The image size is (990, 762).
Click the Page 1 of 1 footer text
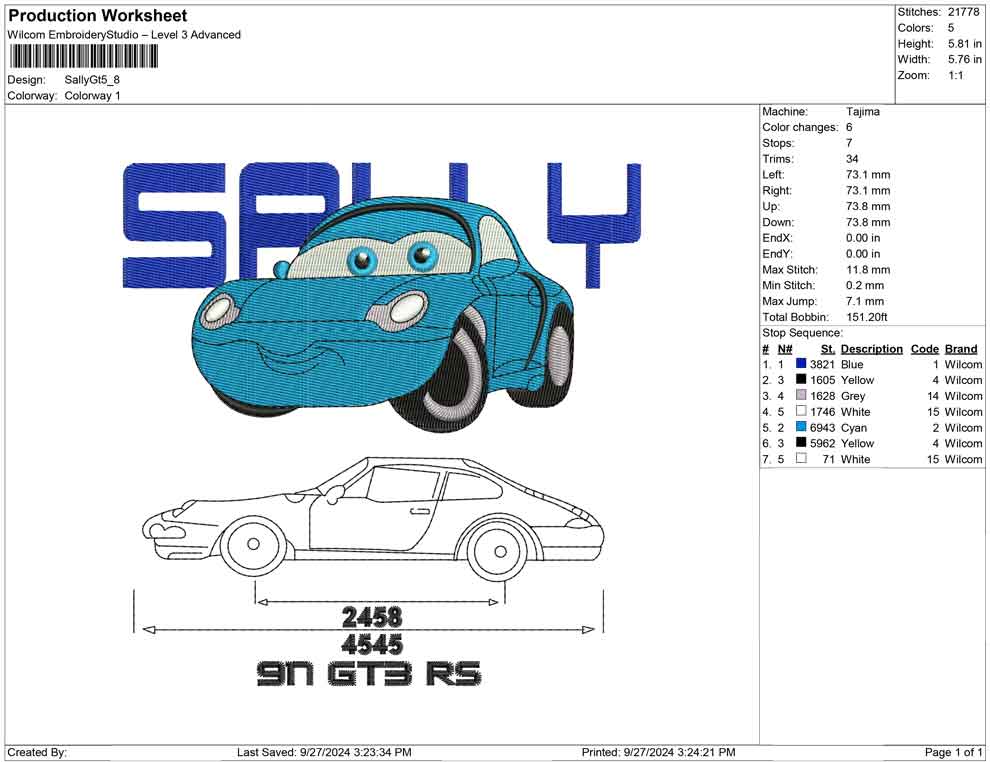954,752
